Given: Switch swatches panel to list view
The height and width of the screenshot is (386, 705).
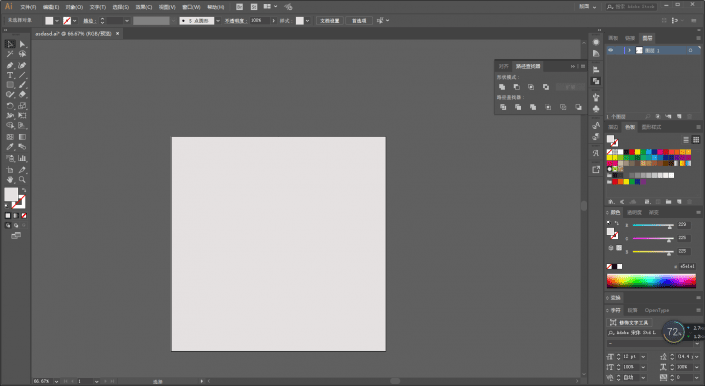Looking at the screenshot, I should [686, 140].
